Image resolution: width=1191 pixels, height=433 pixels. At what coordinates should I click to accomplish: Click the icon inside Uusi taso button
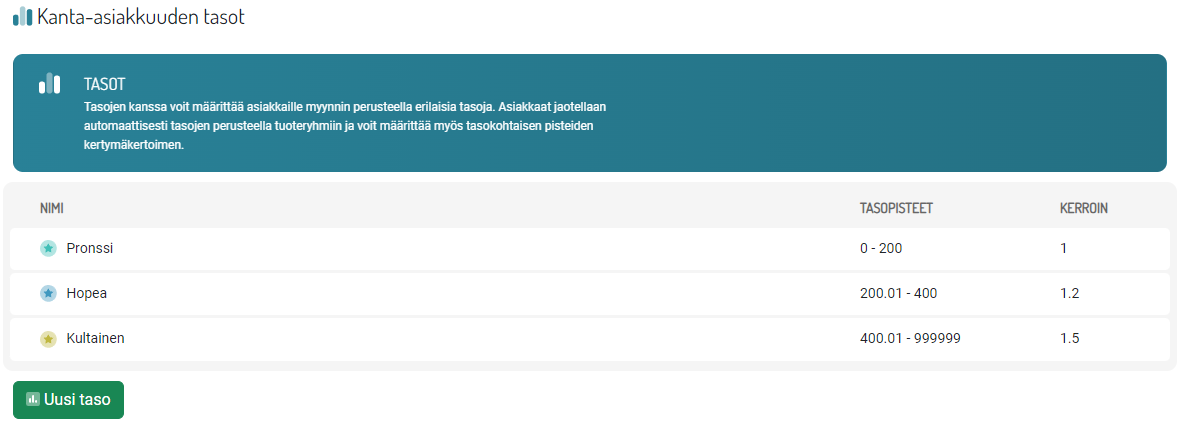(x=33, y=399)
